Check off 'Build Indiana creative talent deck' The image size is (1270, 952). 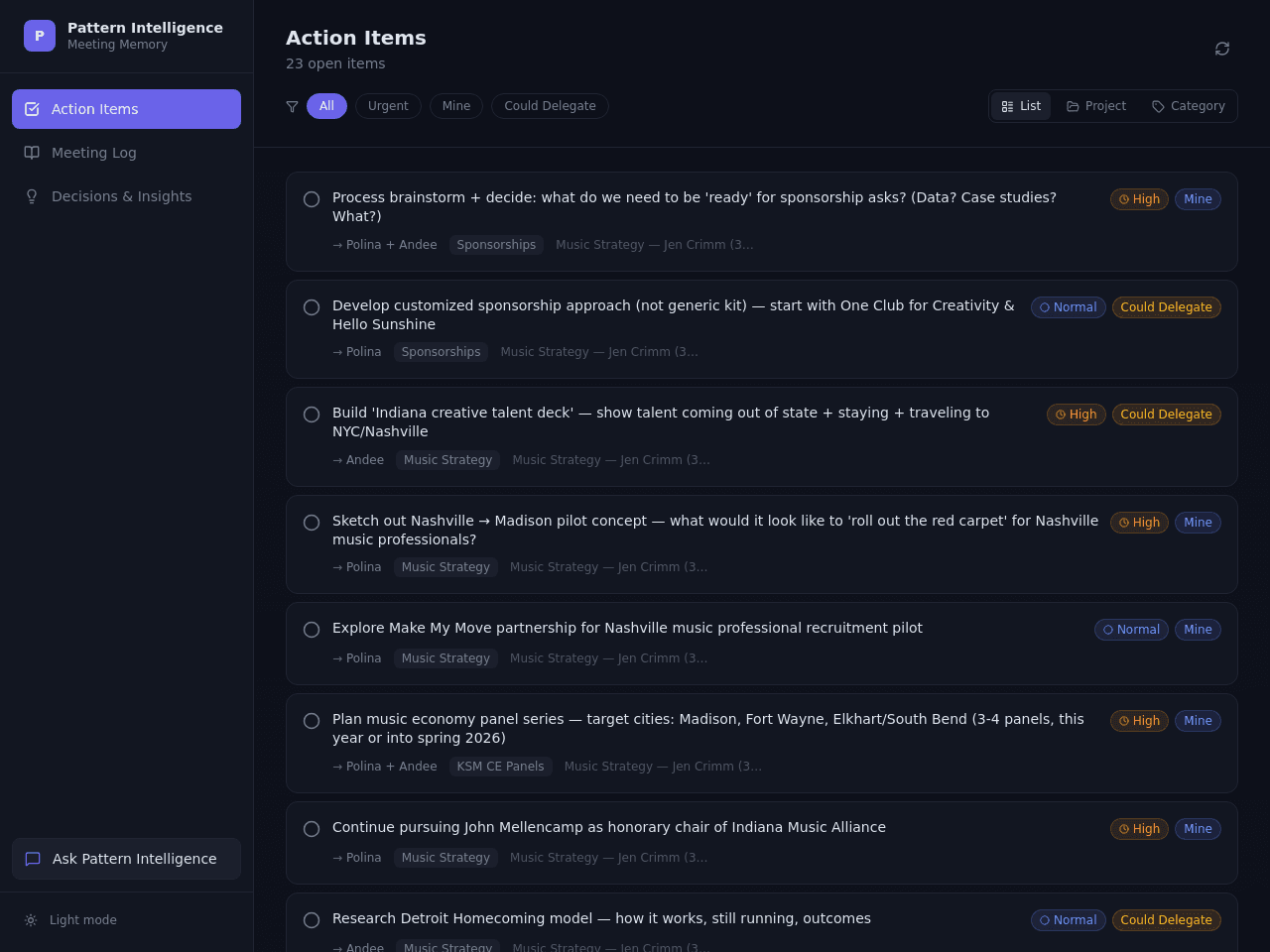click(312, 415)
